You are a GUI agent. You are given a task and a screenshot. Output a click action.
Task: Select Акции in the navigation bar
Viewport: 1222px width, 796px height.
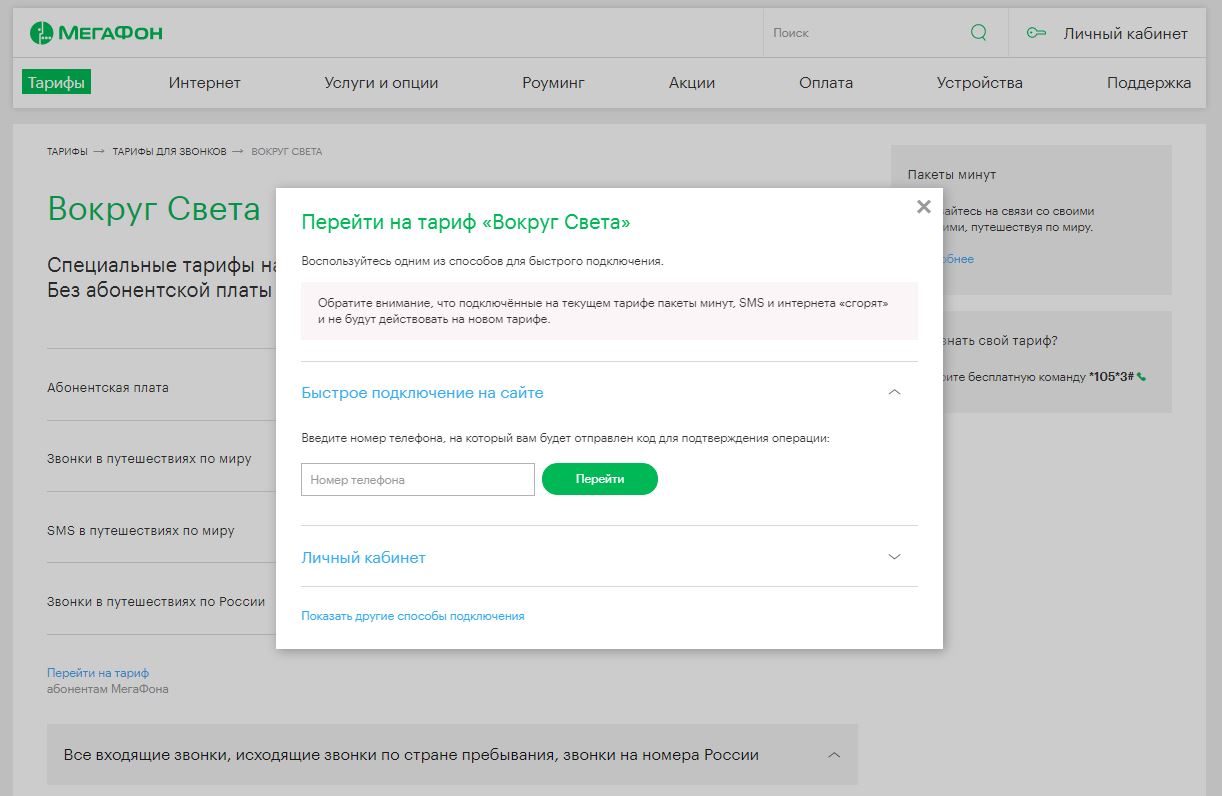[x=692, y=83]
